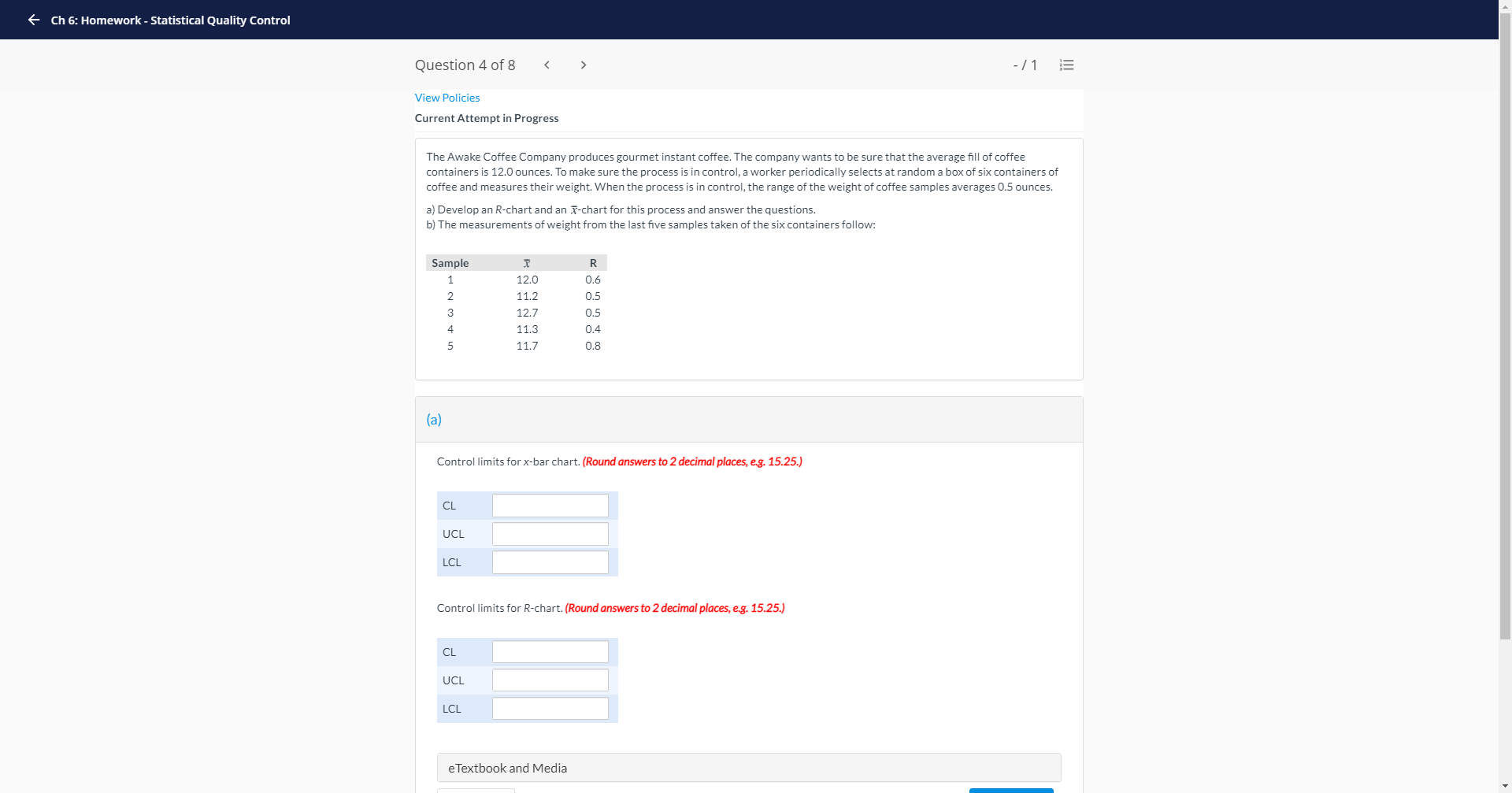Select the UCL field for the x-bar chart

click(x=550, y=533)
